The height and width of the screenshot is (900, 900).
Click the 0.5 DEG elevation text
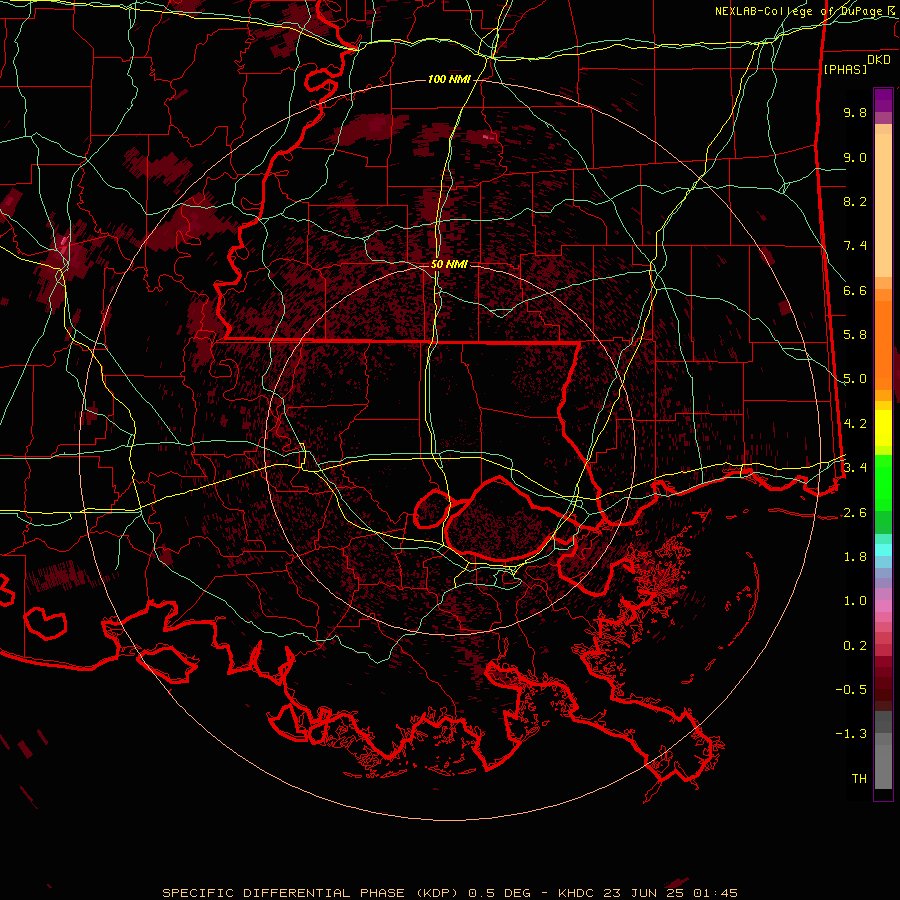[501, 893]
